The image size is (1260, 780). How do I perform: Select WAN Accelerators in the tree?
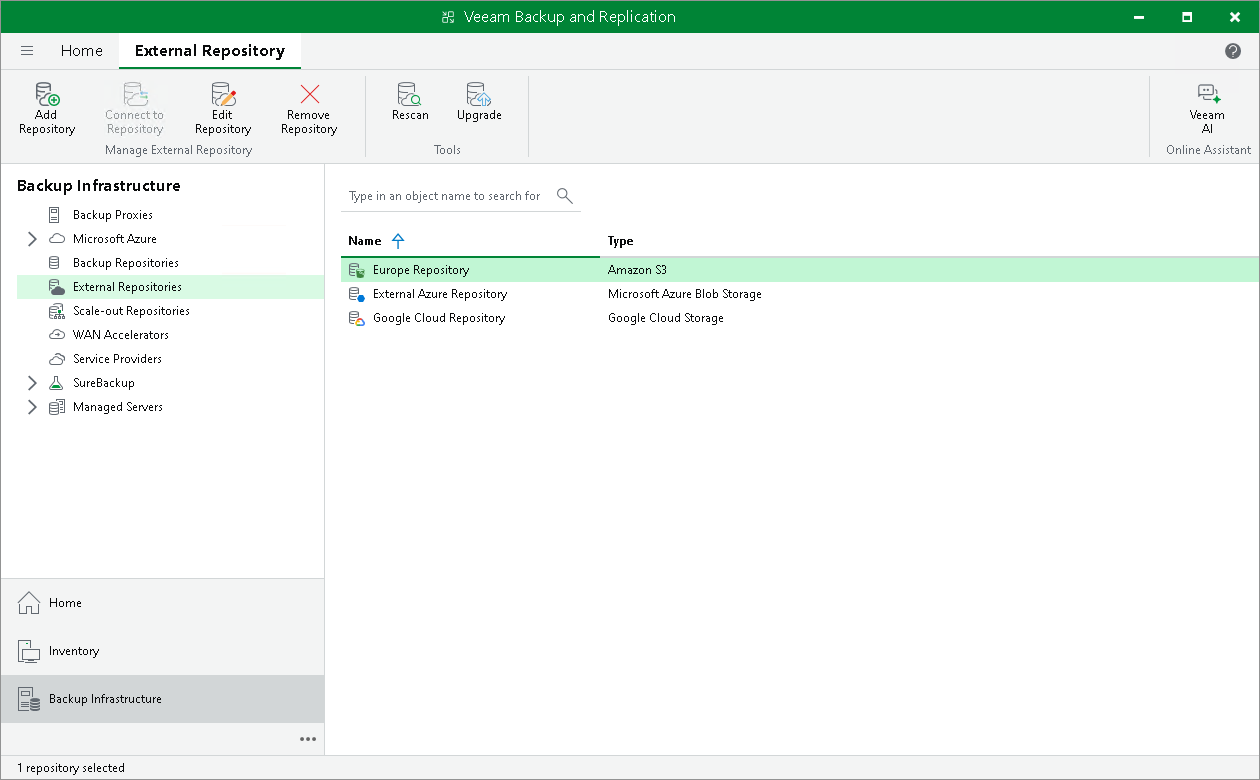(121, 335)
